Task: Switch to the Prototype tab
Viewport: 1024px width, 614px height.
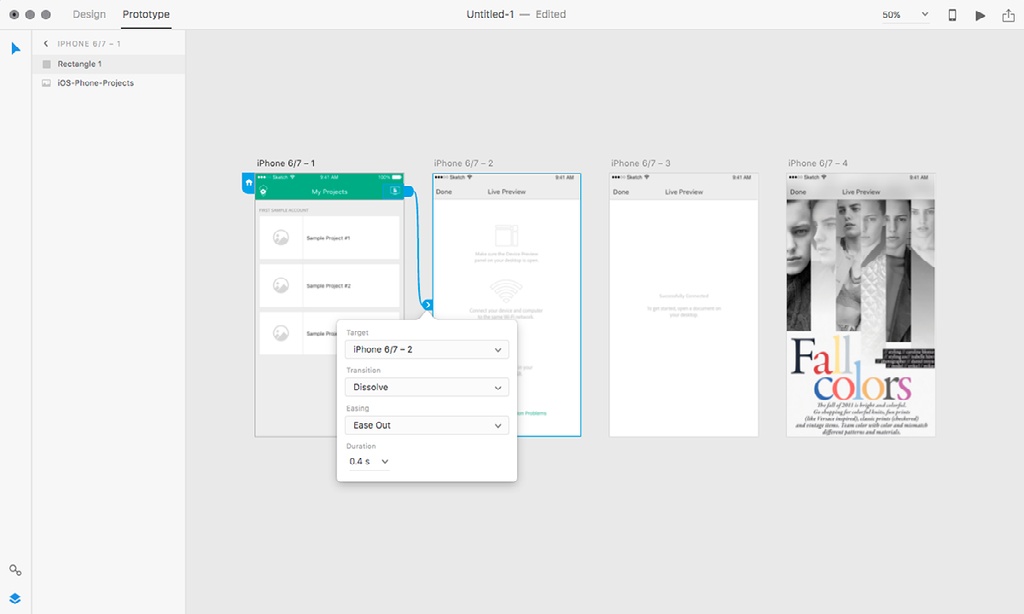Action: coord(146,14)
